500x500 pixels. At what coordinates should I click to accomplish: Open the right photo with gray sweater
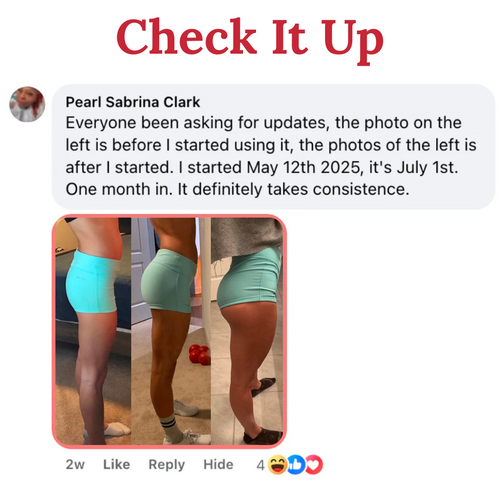[247, 331]
